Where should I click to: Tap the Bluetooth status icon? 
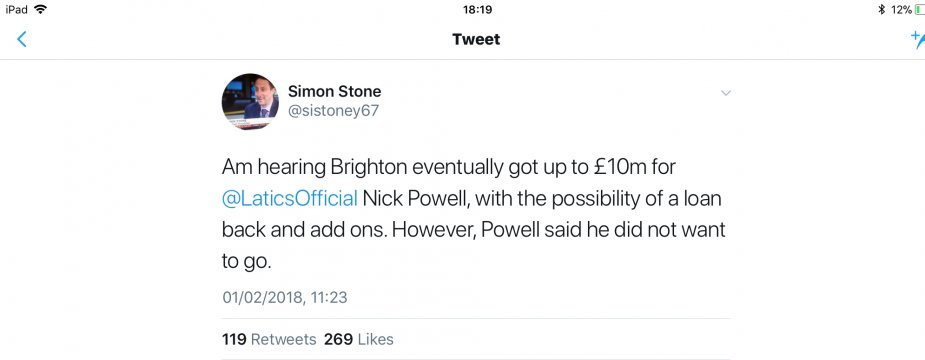click(882, 9)
